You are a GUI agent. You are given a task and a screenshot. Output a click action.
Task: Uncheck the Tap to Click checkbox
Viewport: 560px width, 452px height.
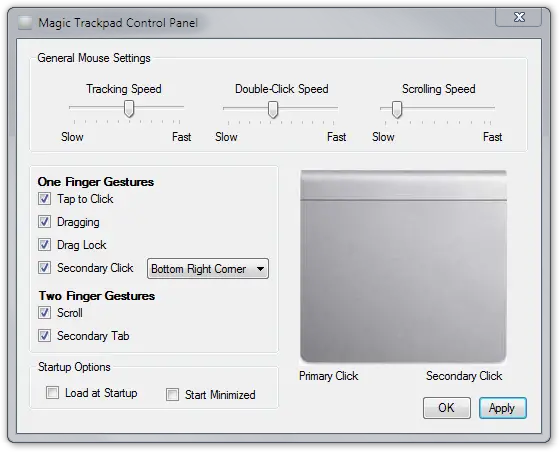pyautogui.click(x=44, y=199)
